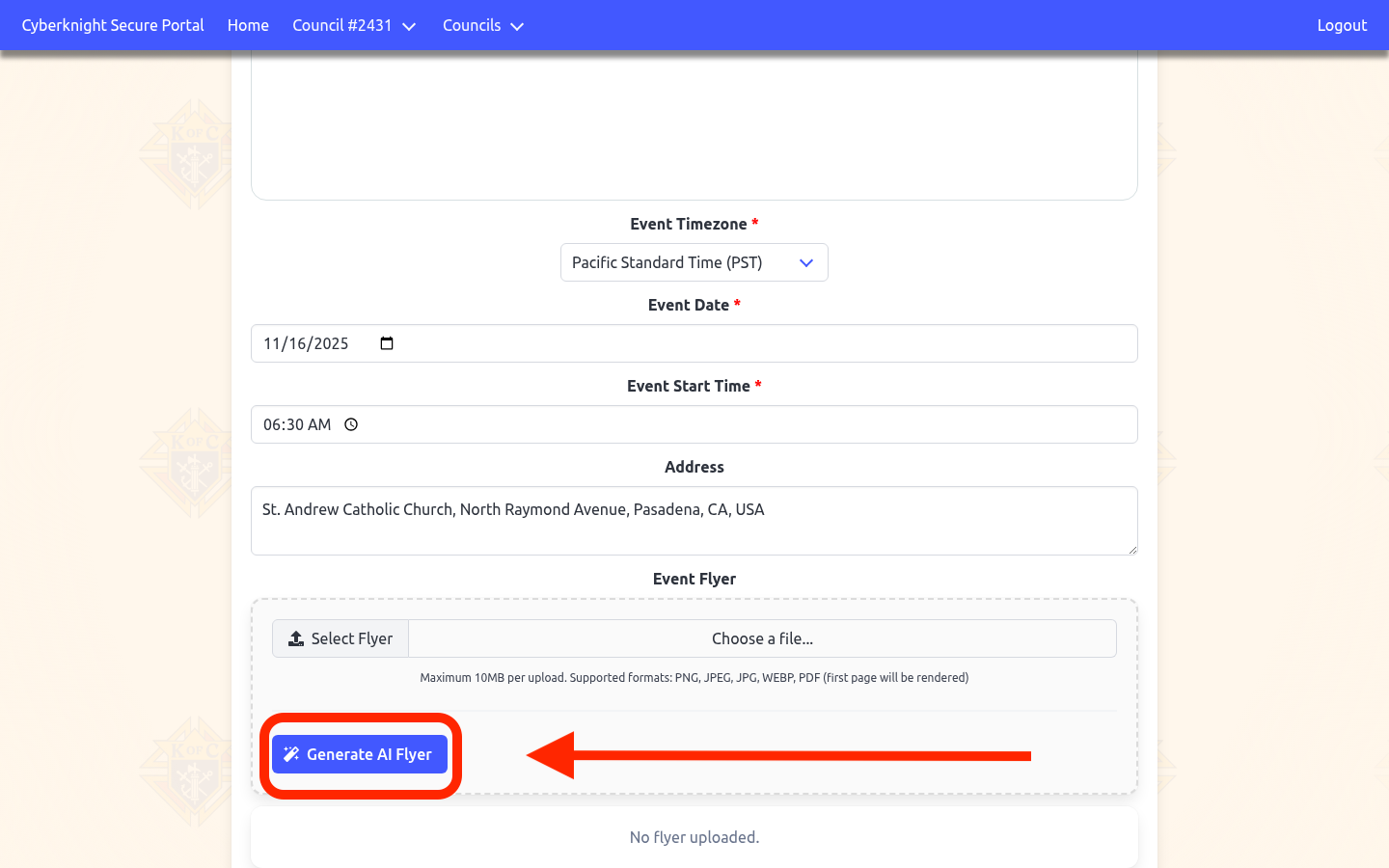Select the AM segment in start time

[319, 424]
